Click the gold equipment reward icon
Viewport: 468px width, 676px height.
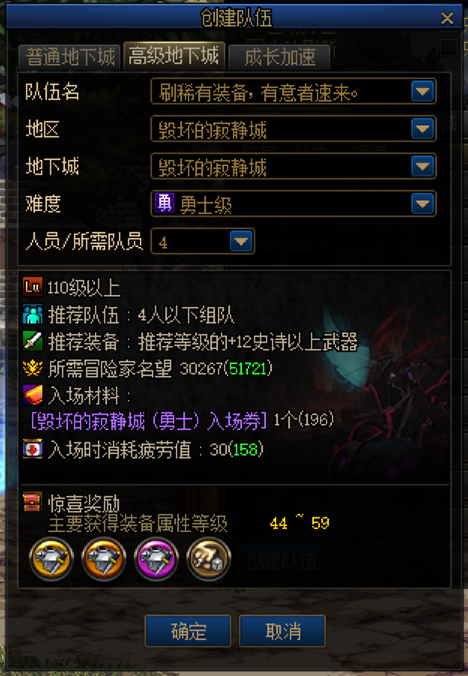[51, 559]
